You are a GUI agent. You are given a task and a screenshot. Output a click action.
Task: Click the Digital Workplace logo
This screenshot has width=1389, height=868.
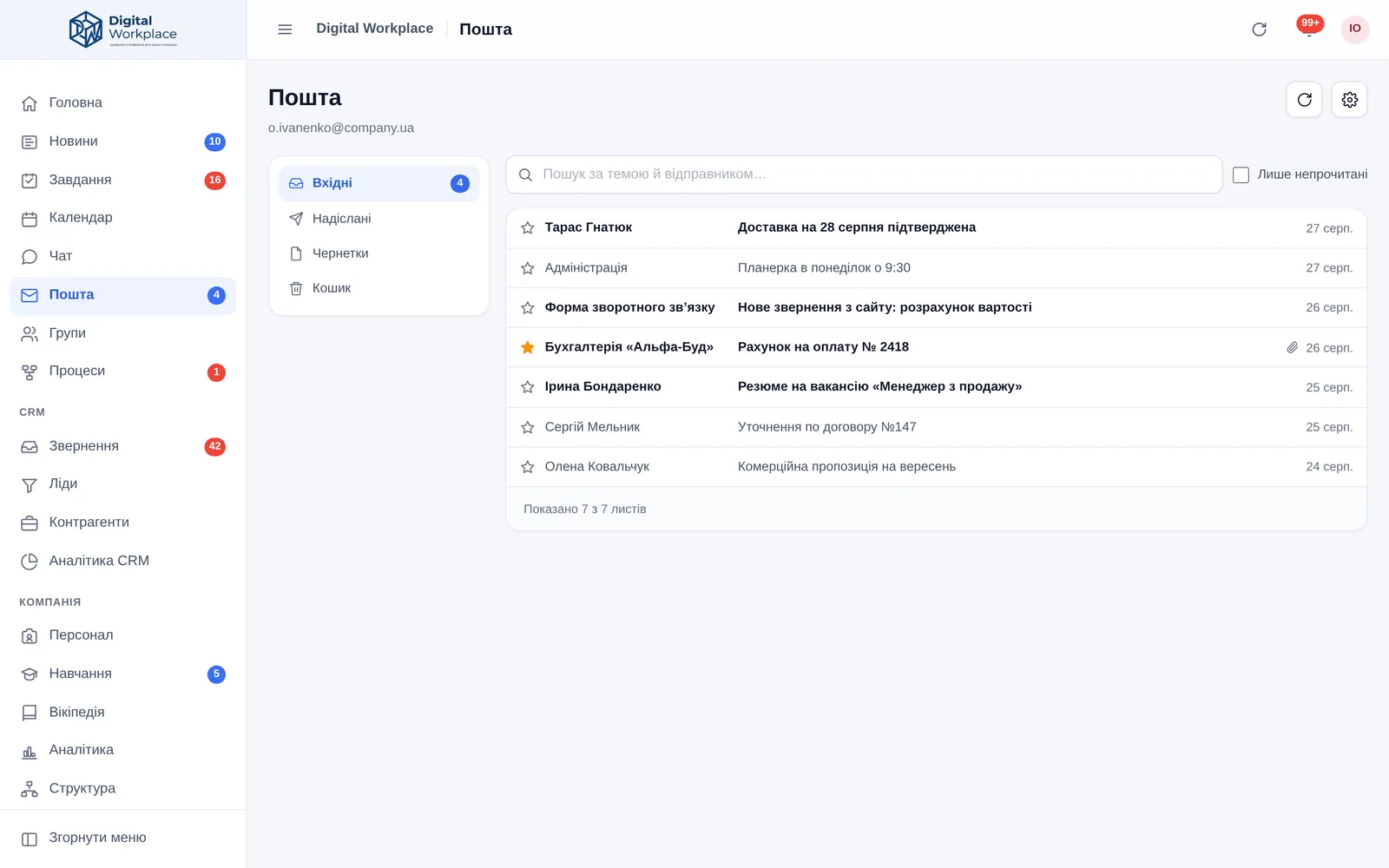(122, 30)
